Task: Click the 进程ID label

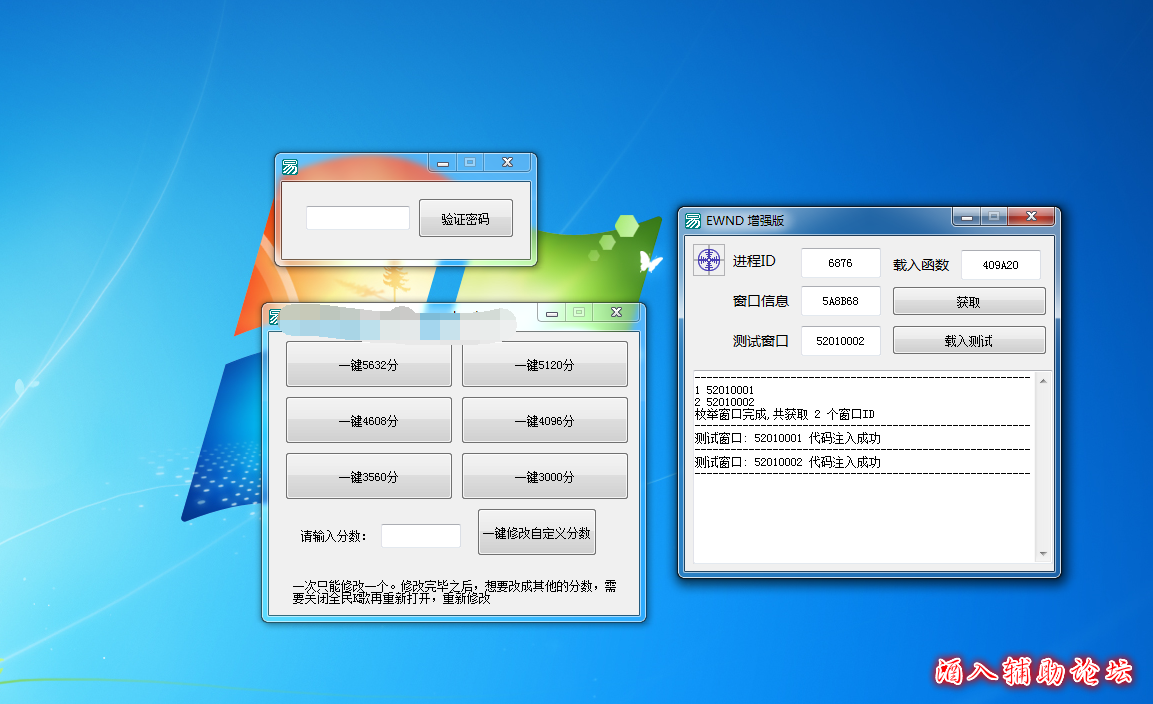Action: coord(754,261)
